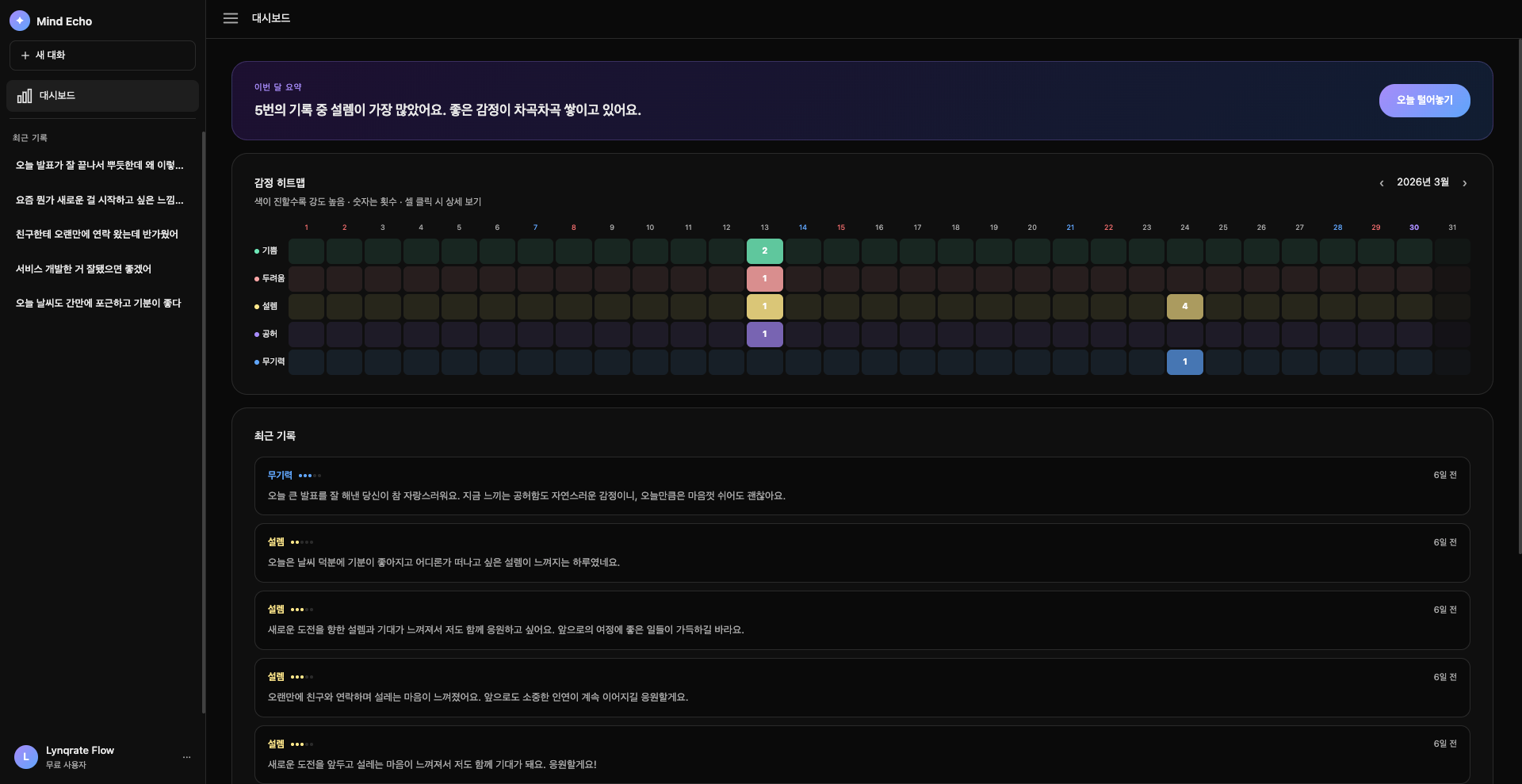Screen dimensions: 1522x784
Task: Open the user options ellipsis menu
Action: (x=186, y=757)
